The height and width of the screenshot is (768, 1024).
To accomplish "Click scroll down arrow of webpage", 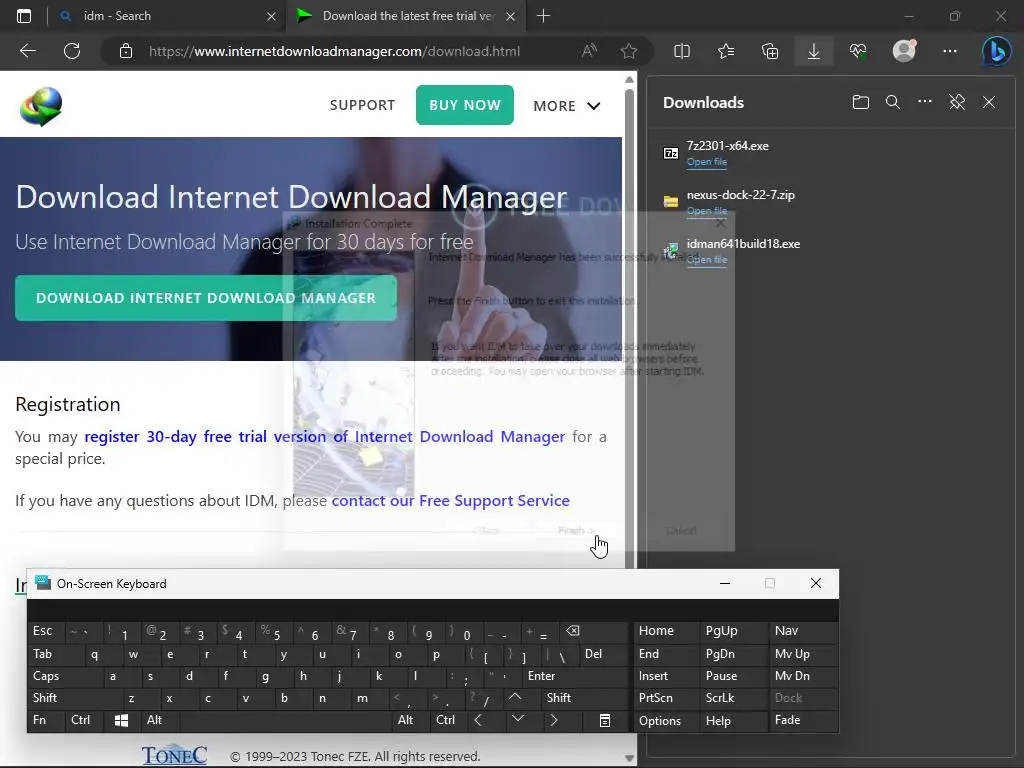I will tap(629, 758).
